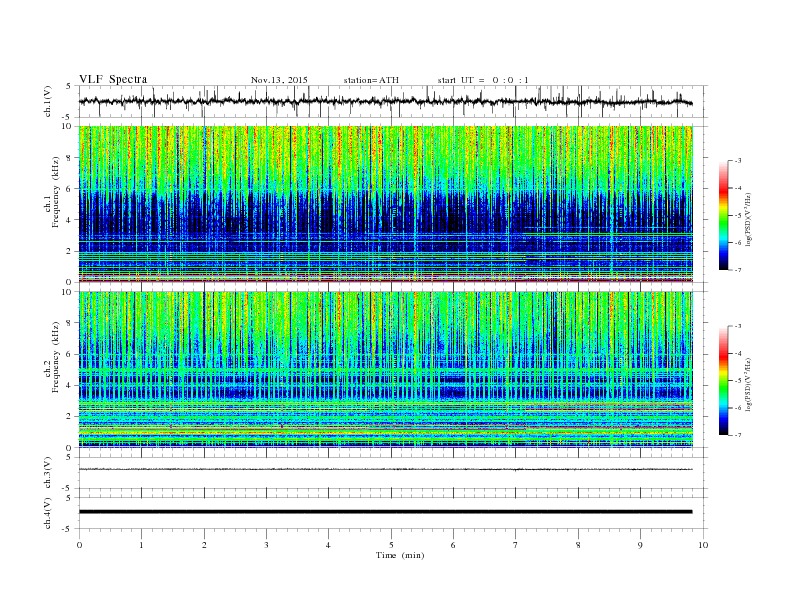792x612 pixels.
Task: Click the "3" minute label on time axis
Action: coord(266,545)
